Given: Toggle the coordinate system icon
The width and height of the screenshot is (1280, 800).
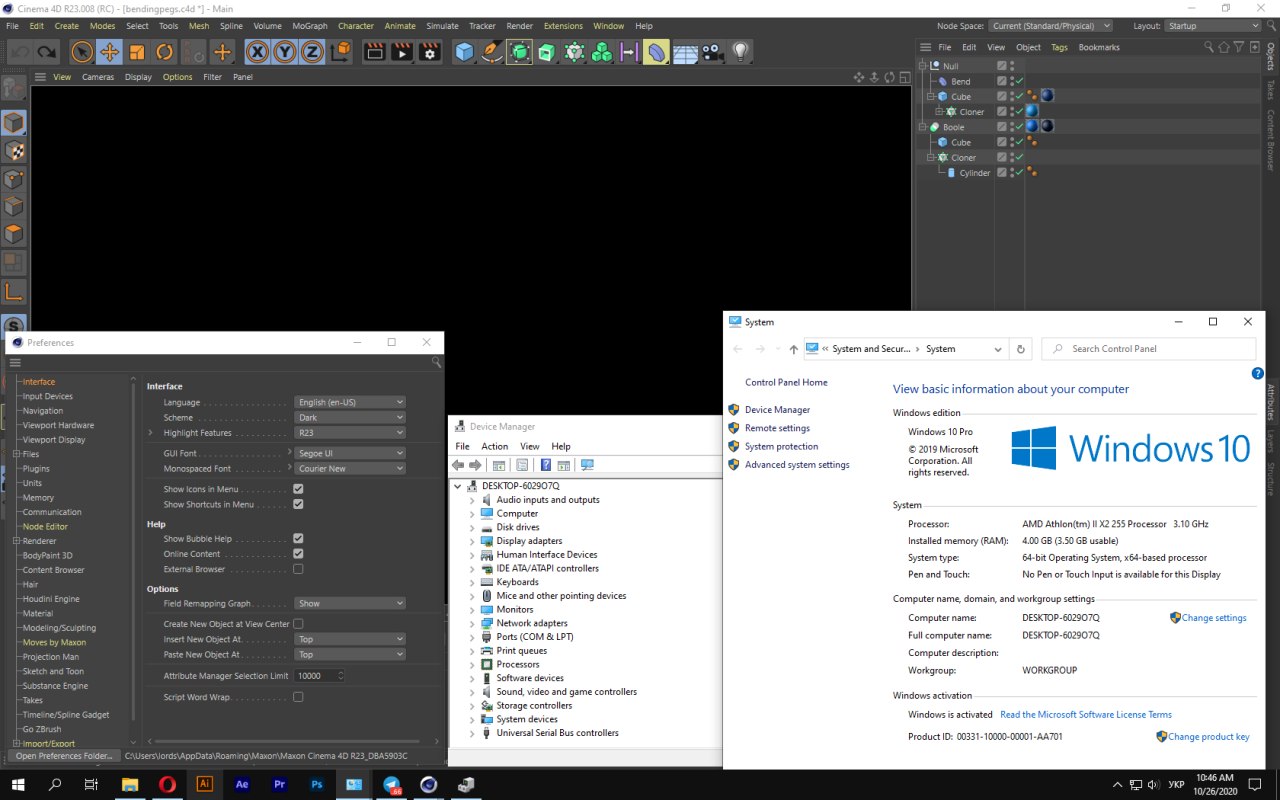Looking at the screenshot, I should [x=341, y=52].
